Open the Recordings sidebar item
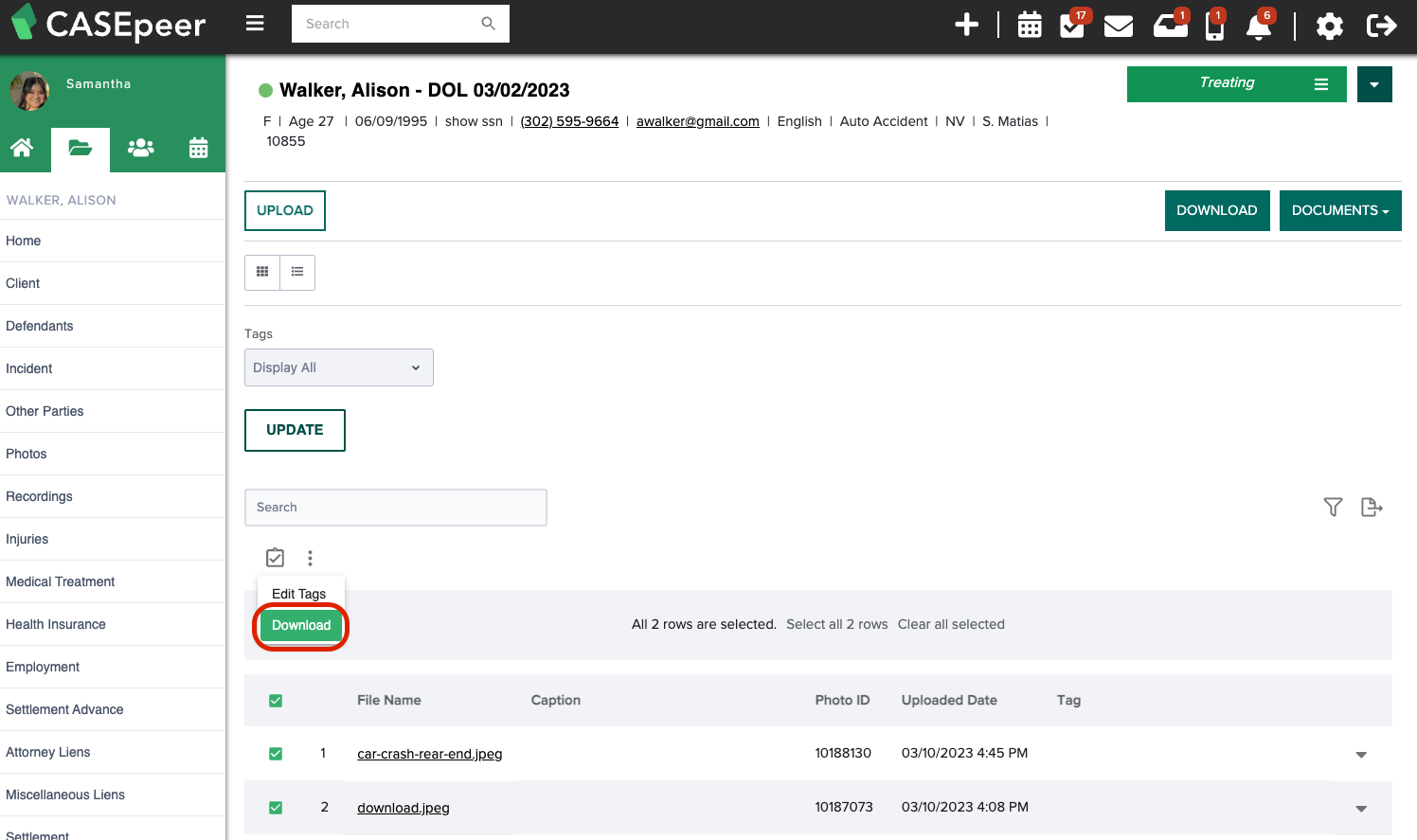Screen dimensions: 1417x840 pyautogui.click(x=113, y=496)
